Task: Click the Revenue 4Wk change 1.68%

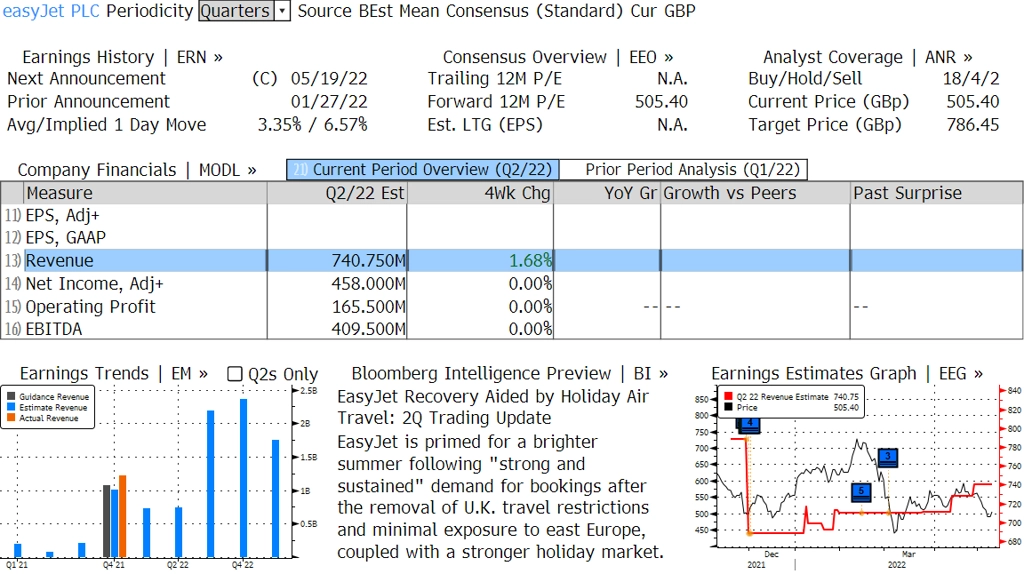Action: (x=530, y=261)
